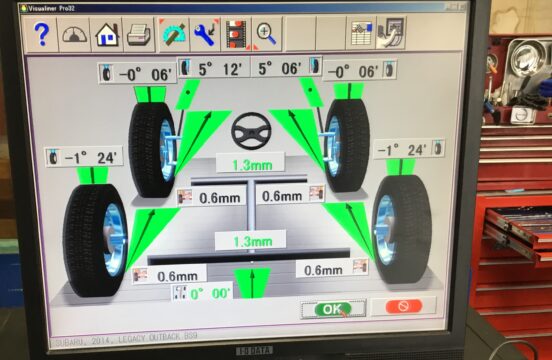Image resolution: width=552 pixels, height=360 pixels.
Task: Open the protractor measurement tool
Action: pos(174,34)
